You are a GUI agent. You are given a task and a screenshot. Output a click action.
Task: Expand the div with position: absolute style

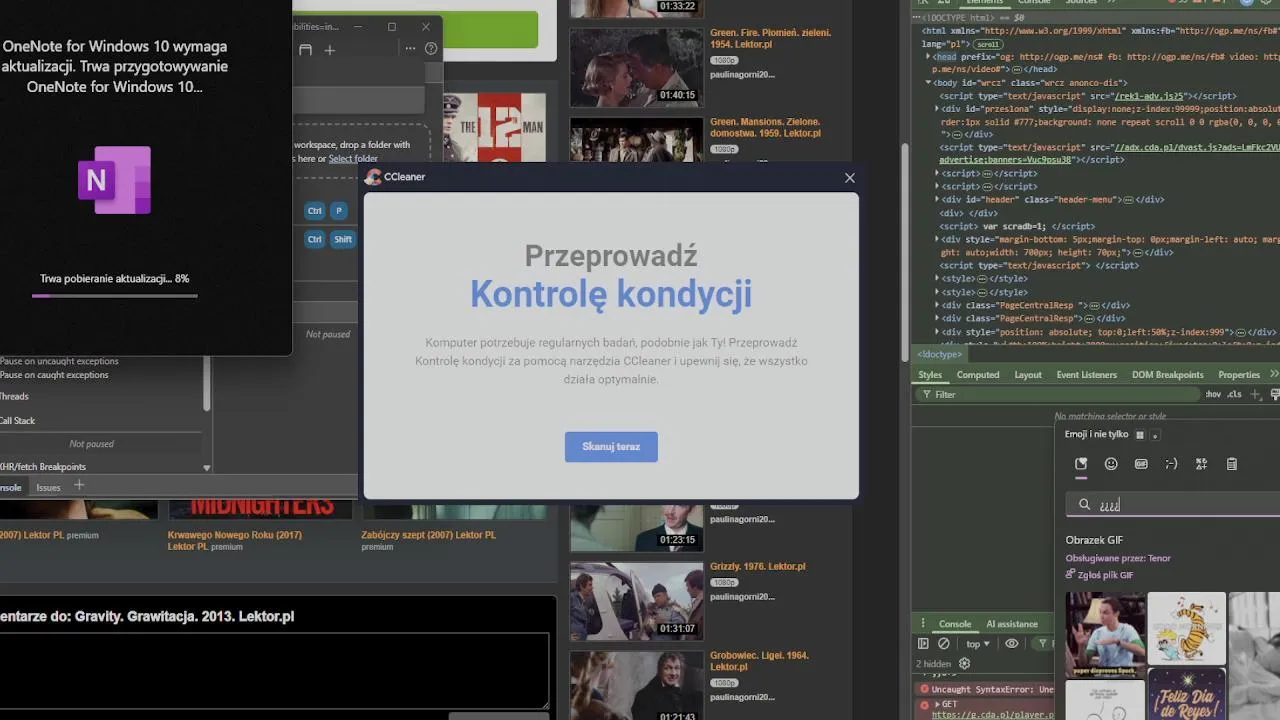(938, 332)
